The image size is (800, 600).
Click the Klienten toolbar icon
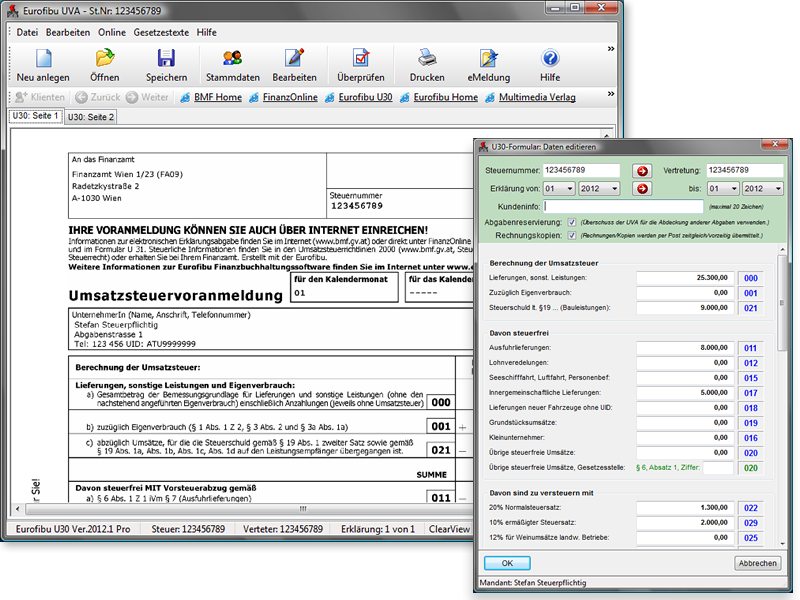(x=21, y=97)
